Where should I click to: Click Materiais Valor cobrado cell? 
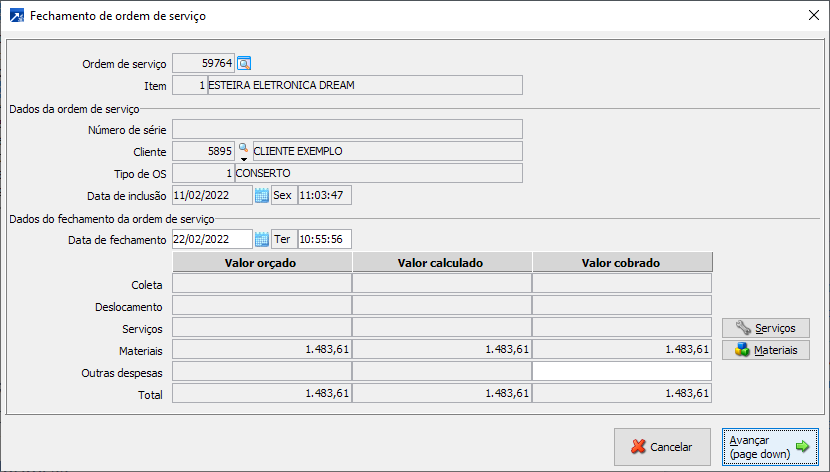(622, 350)
